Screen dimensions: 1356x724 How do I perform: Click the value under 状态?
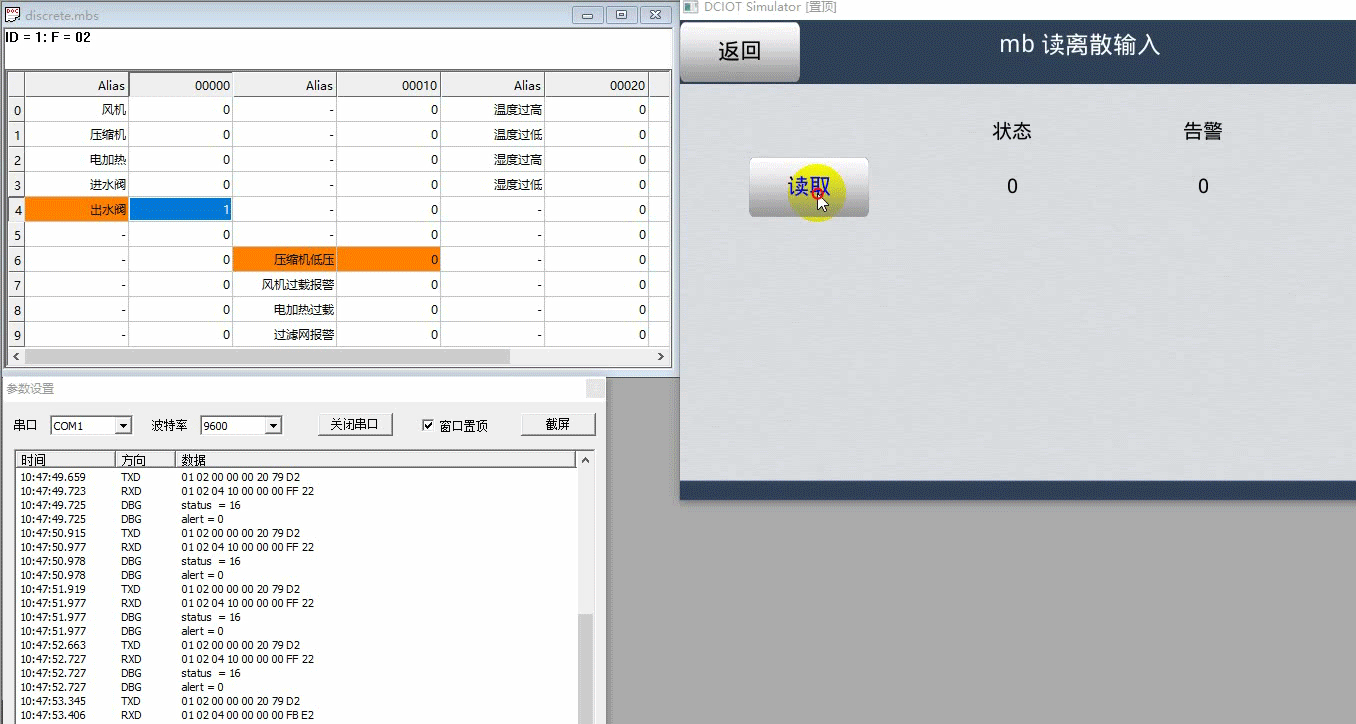tap(1012, 186)
